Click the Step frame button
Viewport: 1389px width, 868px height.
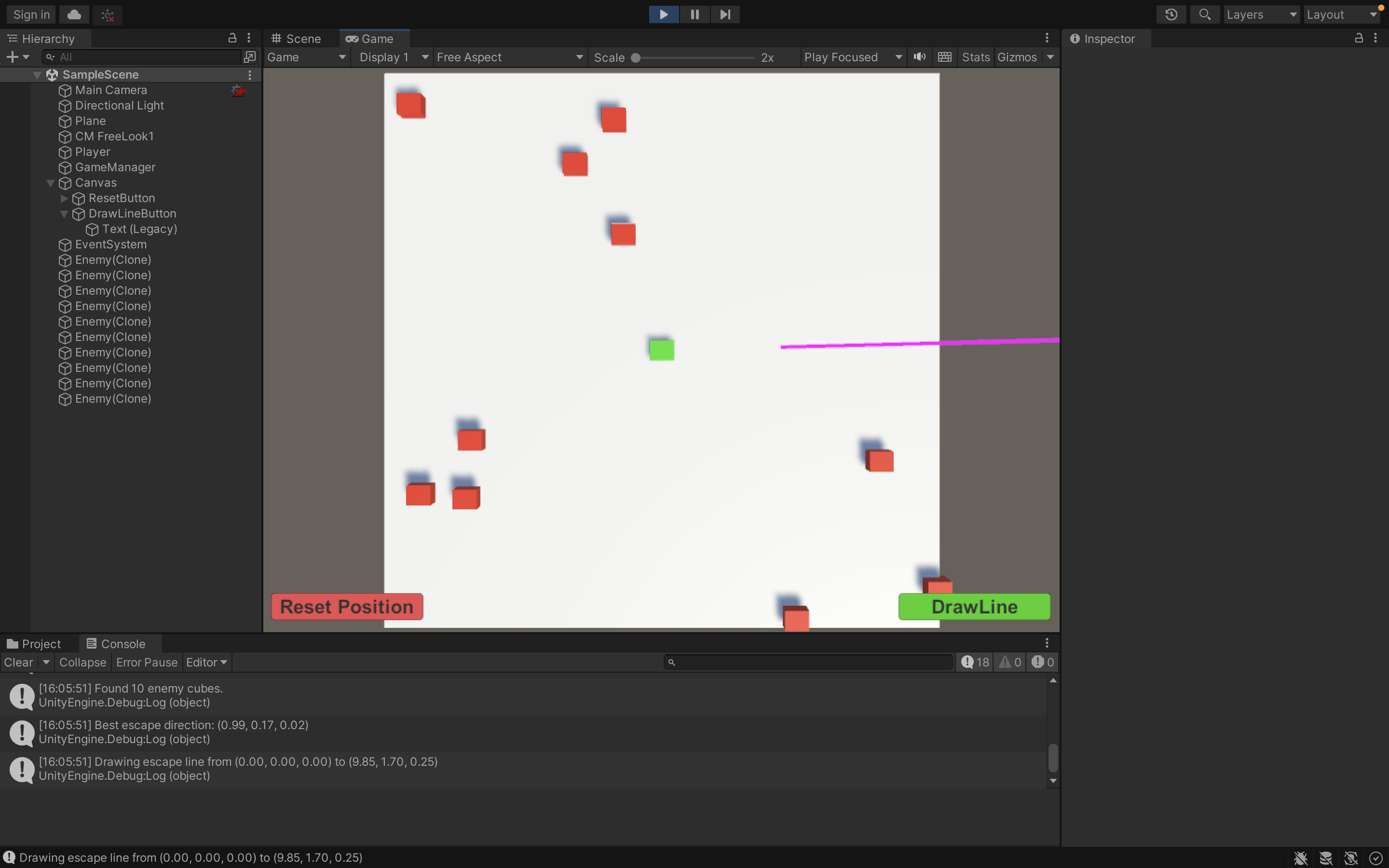pyautogui.click(x=725, y=14)
